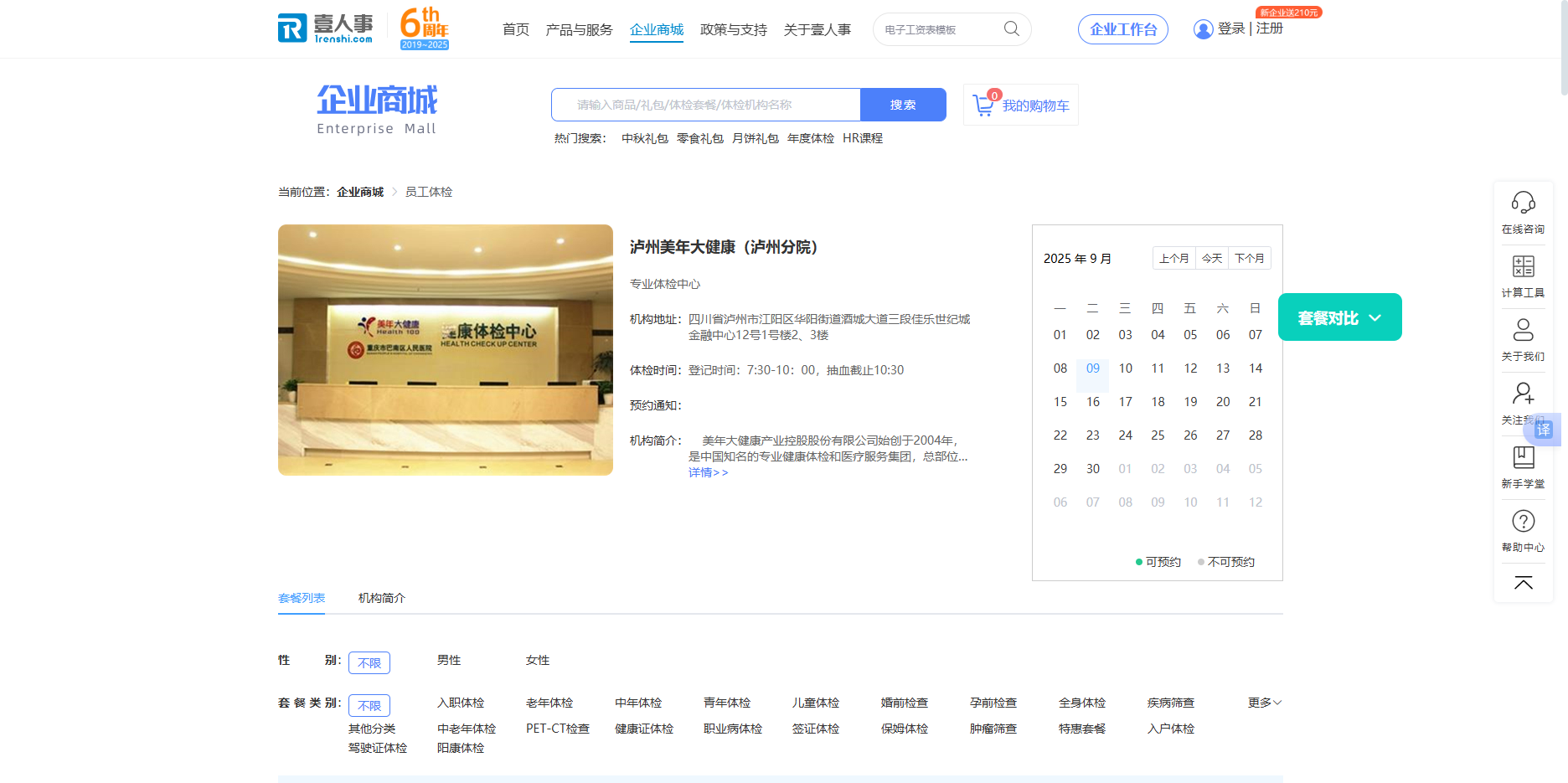Select 不限 for package category
Viewport: 1568px width, 783px height.
(369, 705)
